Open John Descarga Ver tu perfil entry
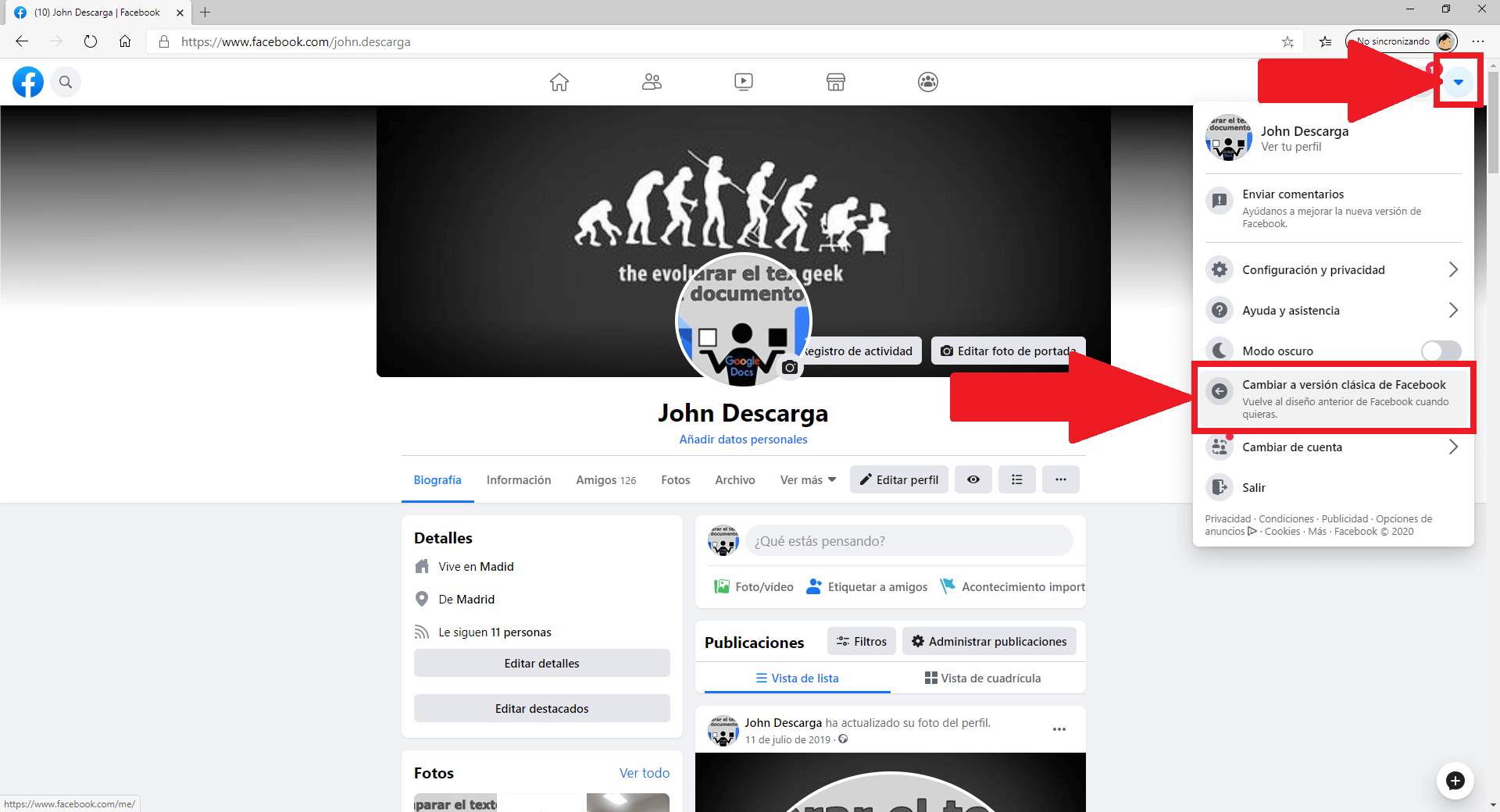Viewport: 1500px width, 812px height. [1334, 138]
